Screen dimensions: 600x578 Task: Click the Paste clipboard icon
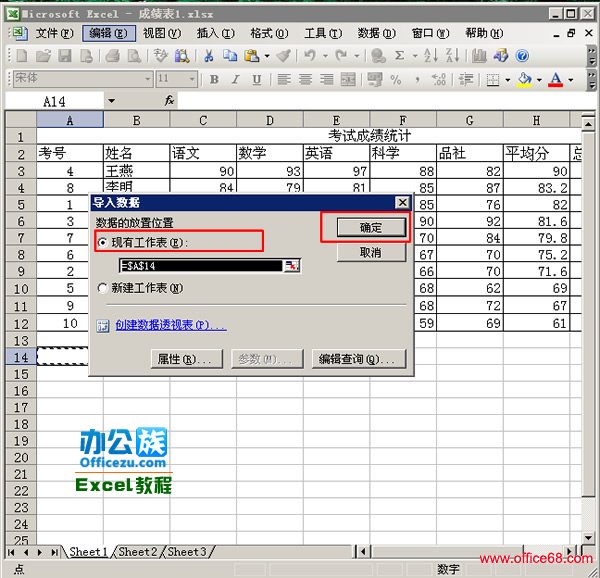[251, 56]
